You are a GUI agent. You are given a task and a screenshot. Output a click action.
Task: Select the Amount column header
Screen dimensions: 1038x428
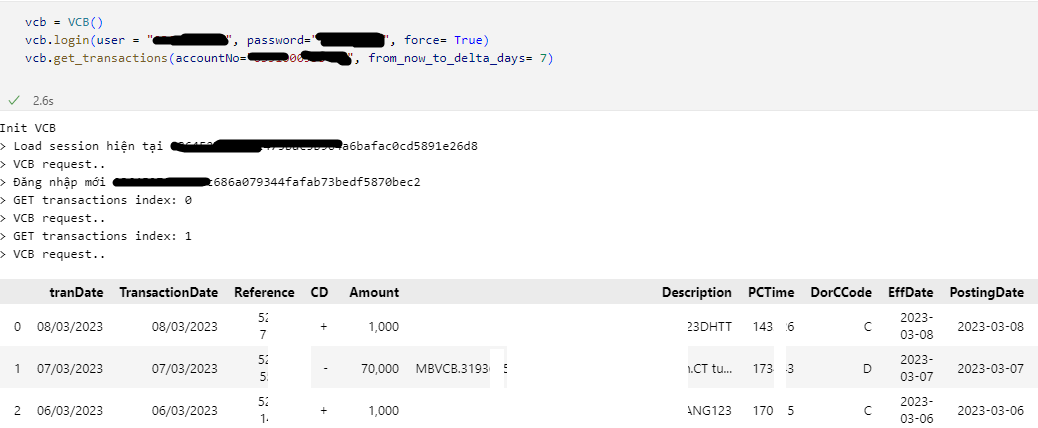click(x=374, y=292)
